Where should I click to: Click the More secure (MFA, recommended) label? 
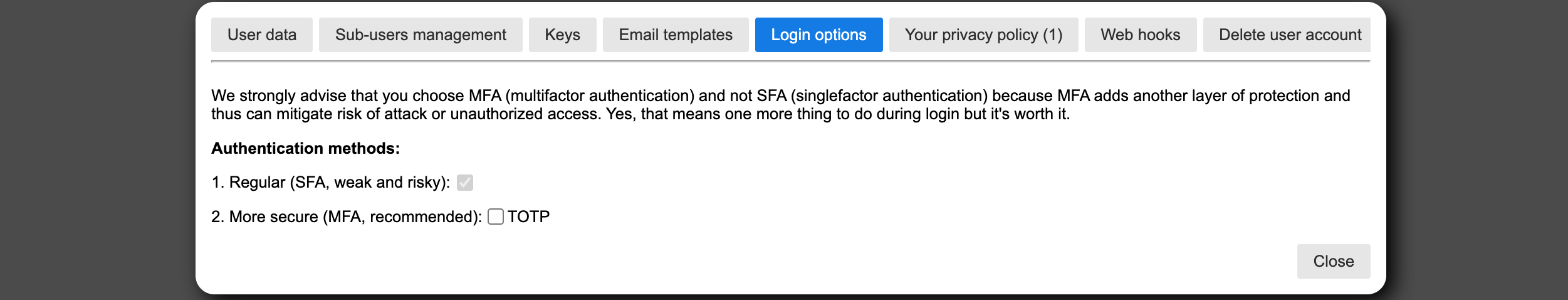tap(347, 217)
